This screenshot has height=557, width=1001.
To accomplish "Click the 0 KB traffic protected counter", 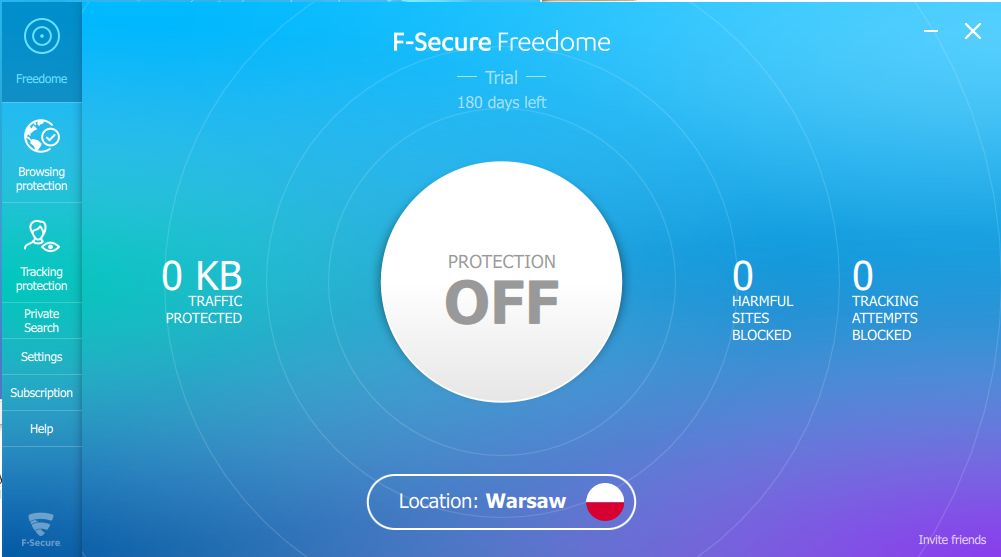I will [x=202, y=291].
